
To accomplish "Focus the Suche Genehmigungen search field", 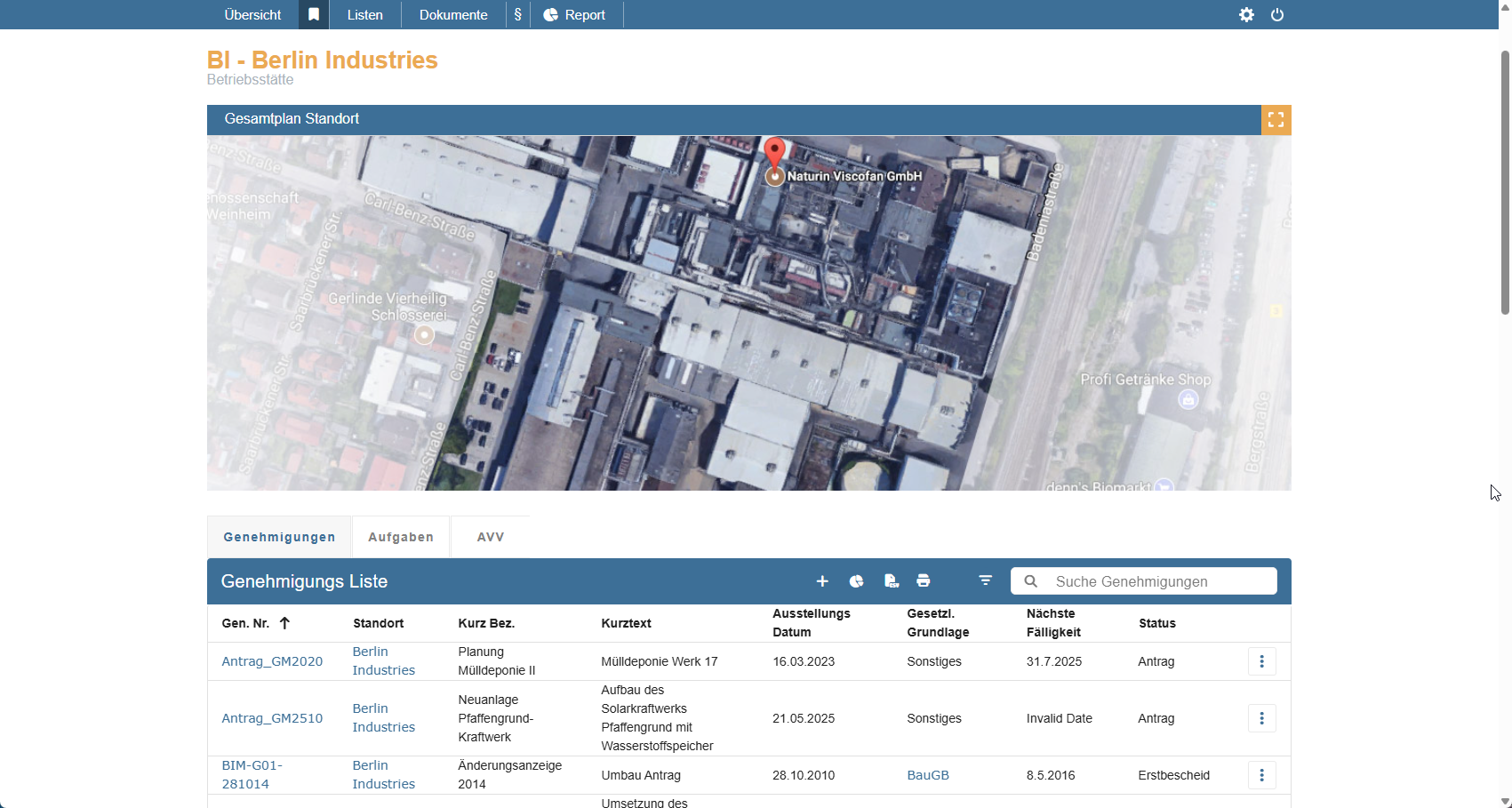I will 1156,581.
